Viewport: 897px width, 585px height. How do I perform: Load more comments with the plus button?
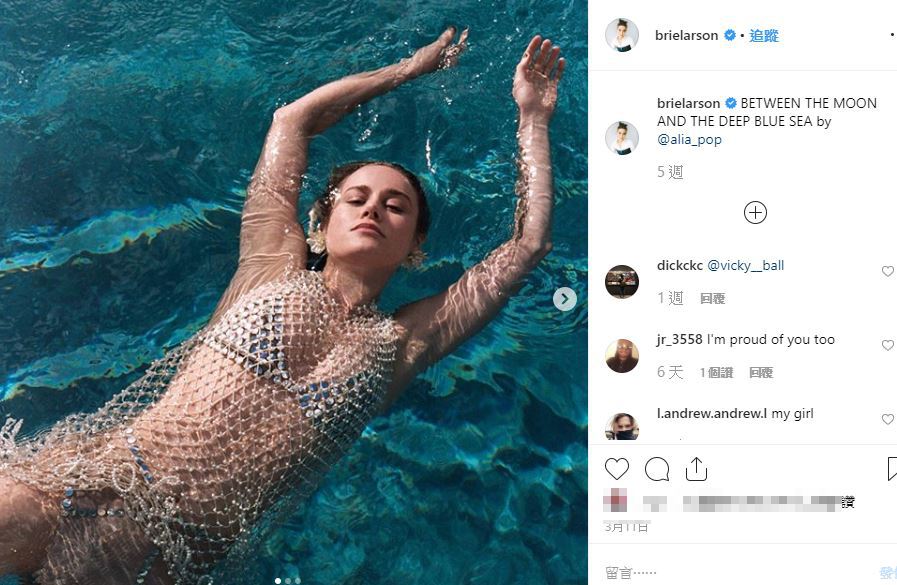755,212
